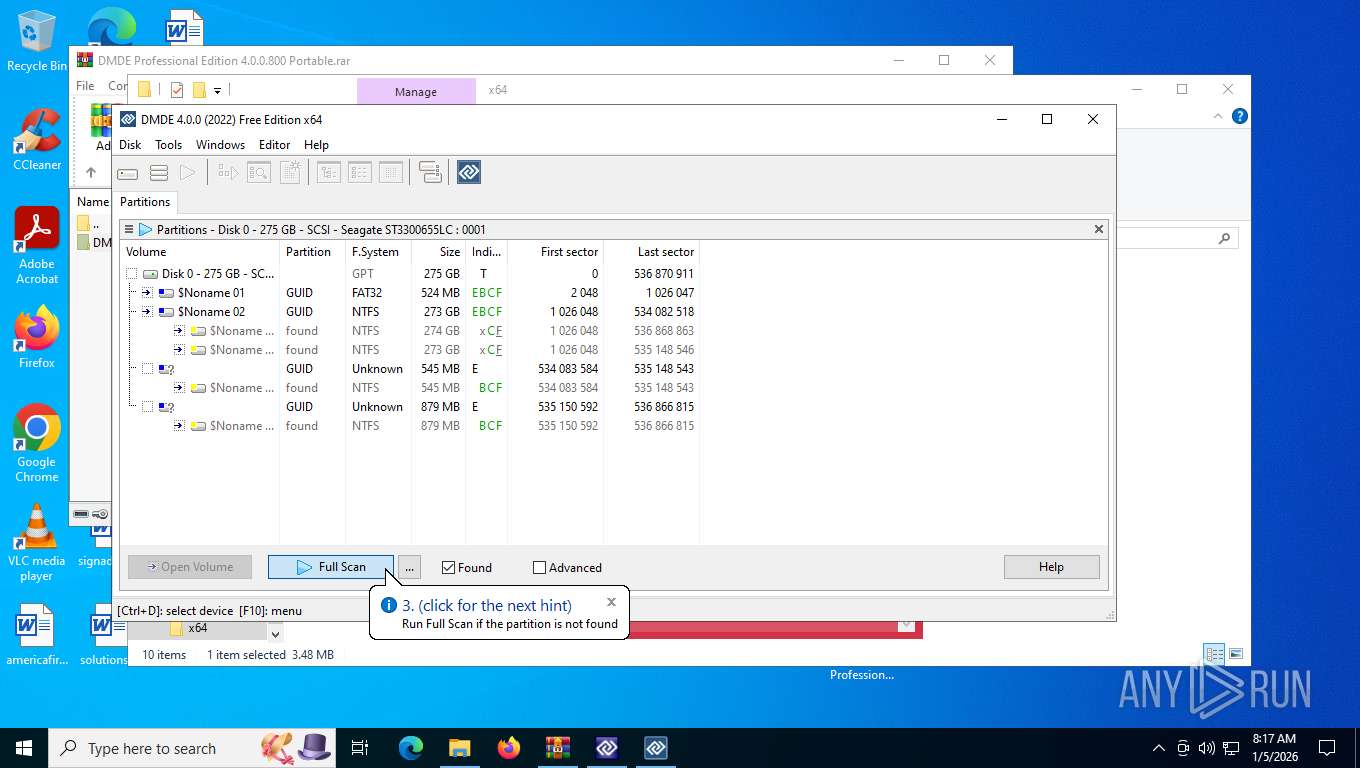Viewport: 1360px width, 768px height.
Task: Open Full Scan options ellipsis button
Action: [x=409, y=567]
